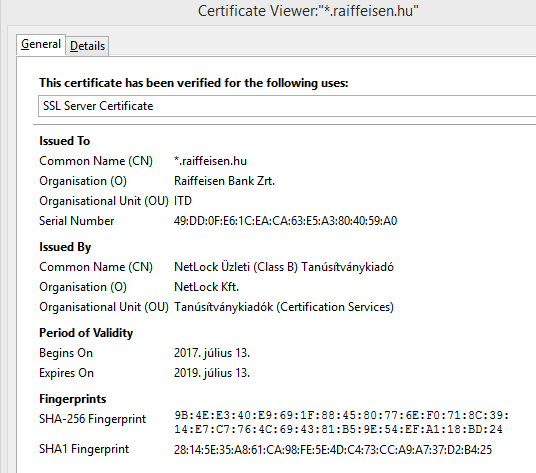Click the Expires On label
This screenshot has height=473, width=536.
tap(66, 373)
